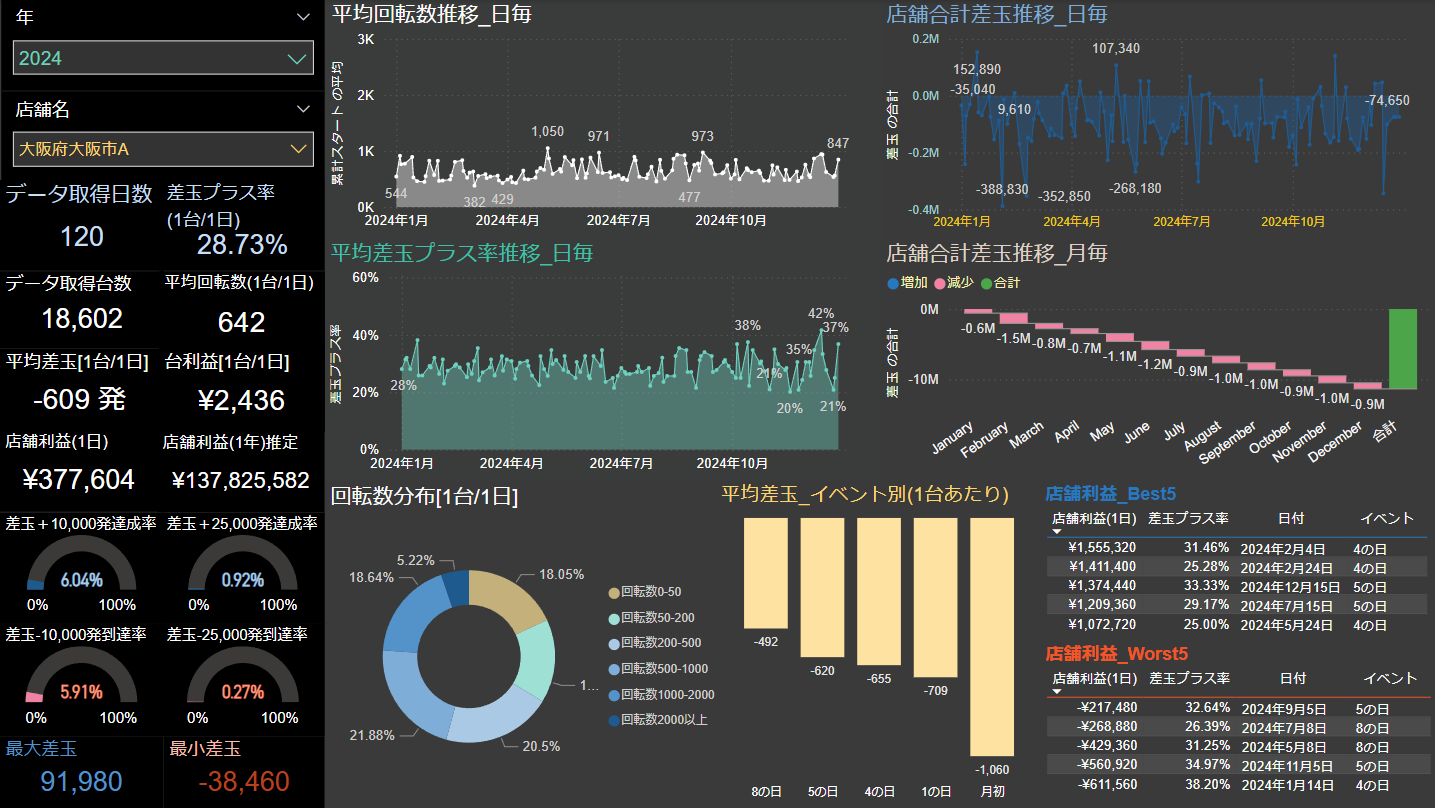The image size is (1435, 808).
Task: Click the sort arrow in the Worst5 table
Action: coord(1058,692)
